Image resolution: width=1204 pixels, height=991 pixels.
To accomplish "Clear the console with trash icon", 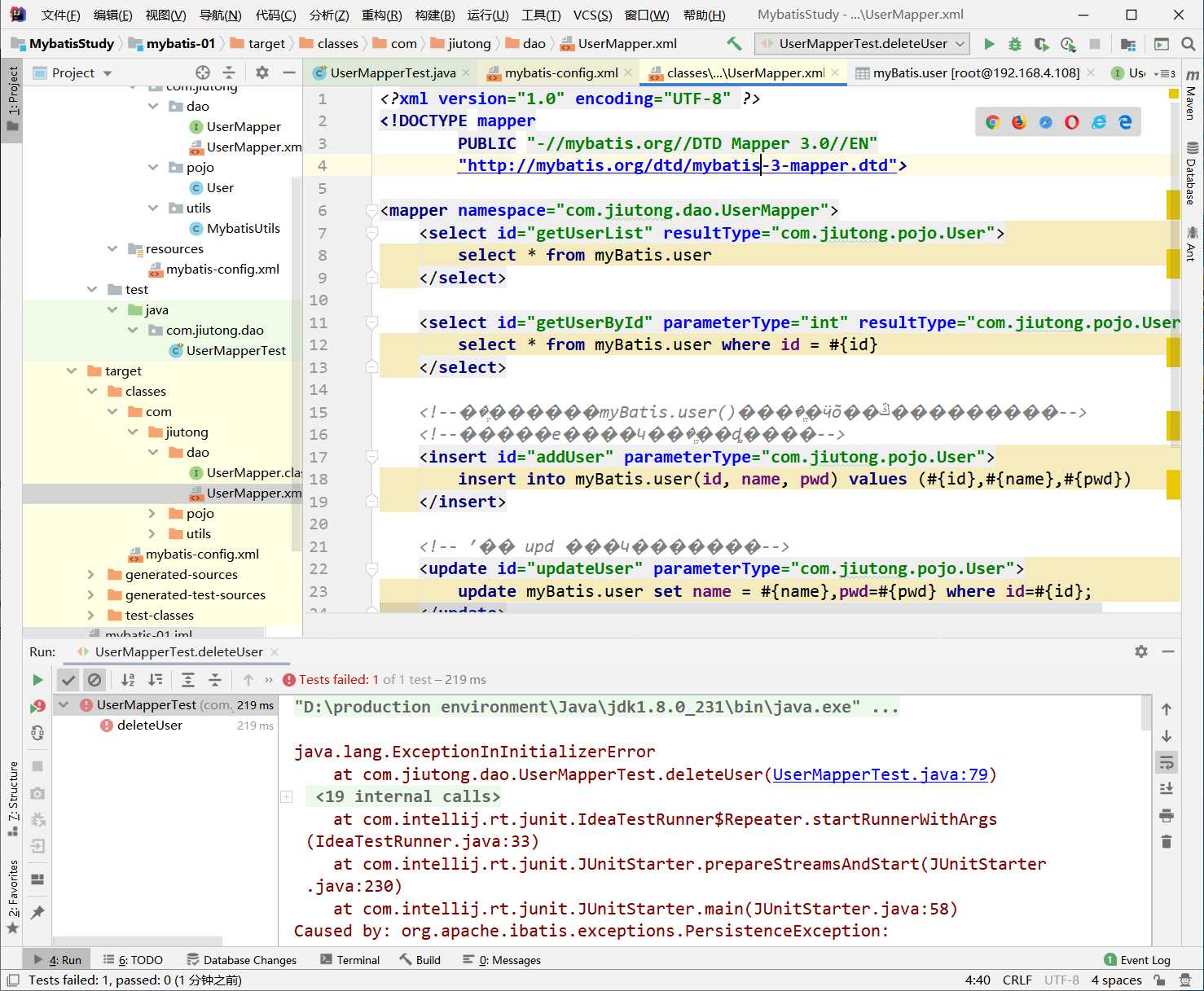I will 1167,841.
